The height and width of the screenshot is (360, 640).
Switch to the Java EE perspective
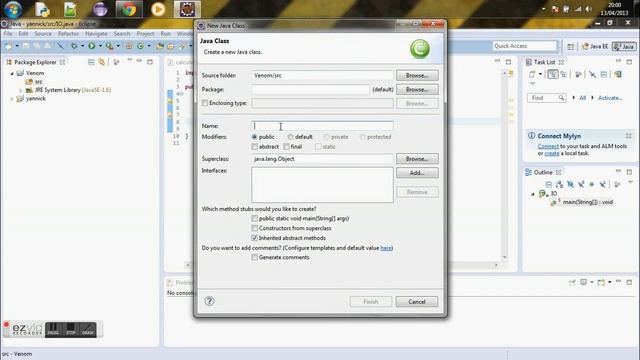595,47
